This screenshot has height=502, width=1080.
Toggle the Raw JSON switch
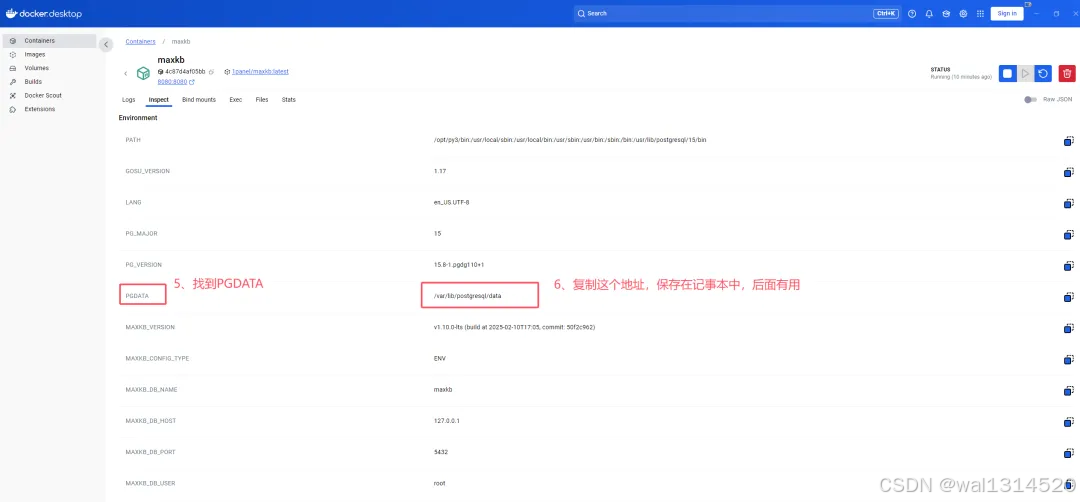(x=1030, y=100)
